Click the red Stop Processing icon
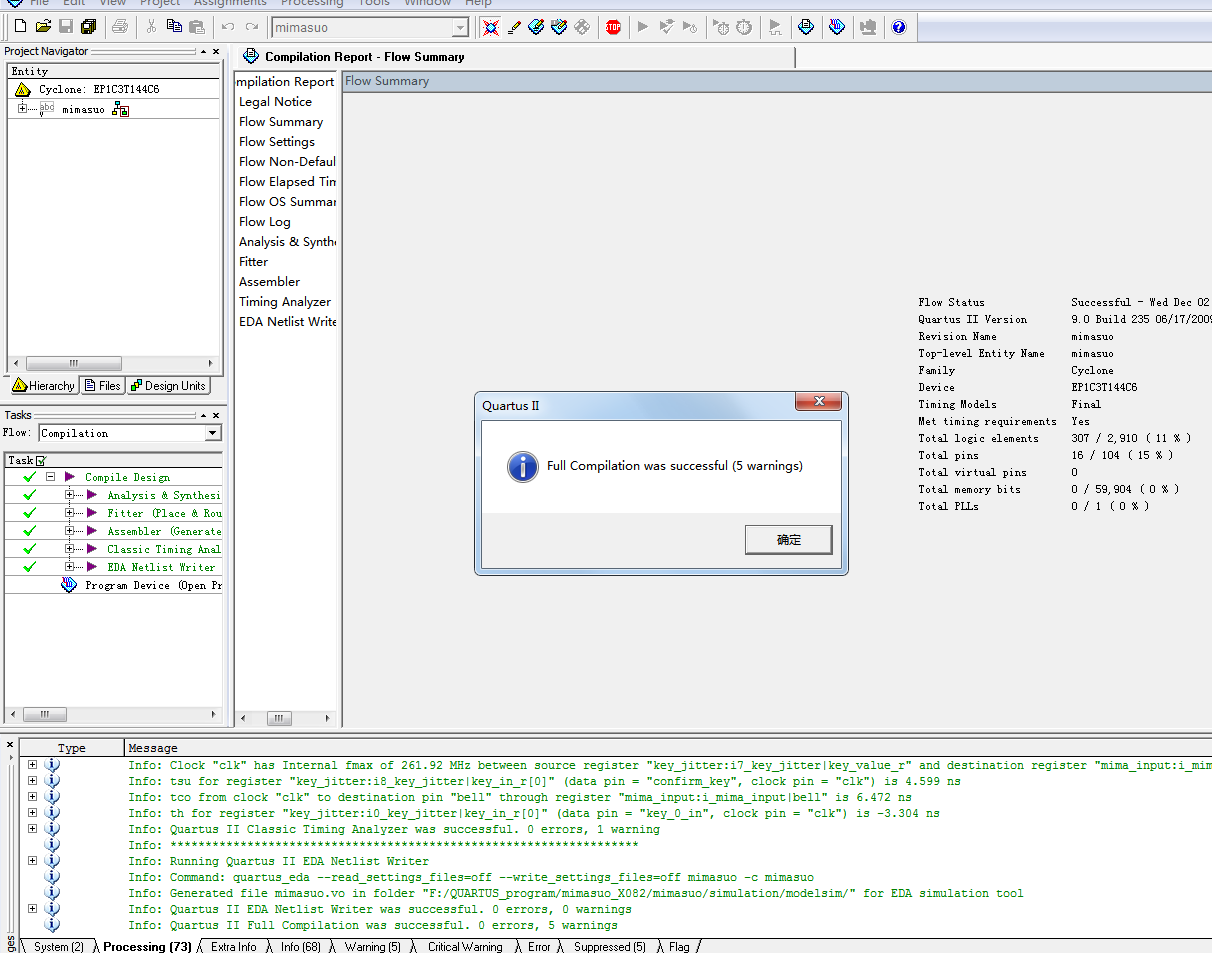 [613, 27]
